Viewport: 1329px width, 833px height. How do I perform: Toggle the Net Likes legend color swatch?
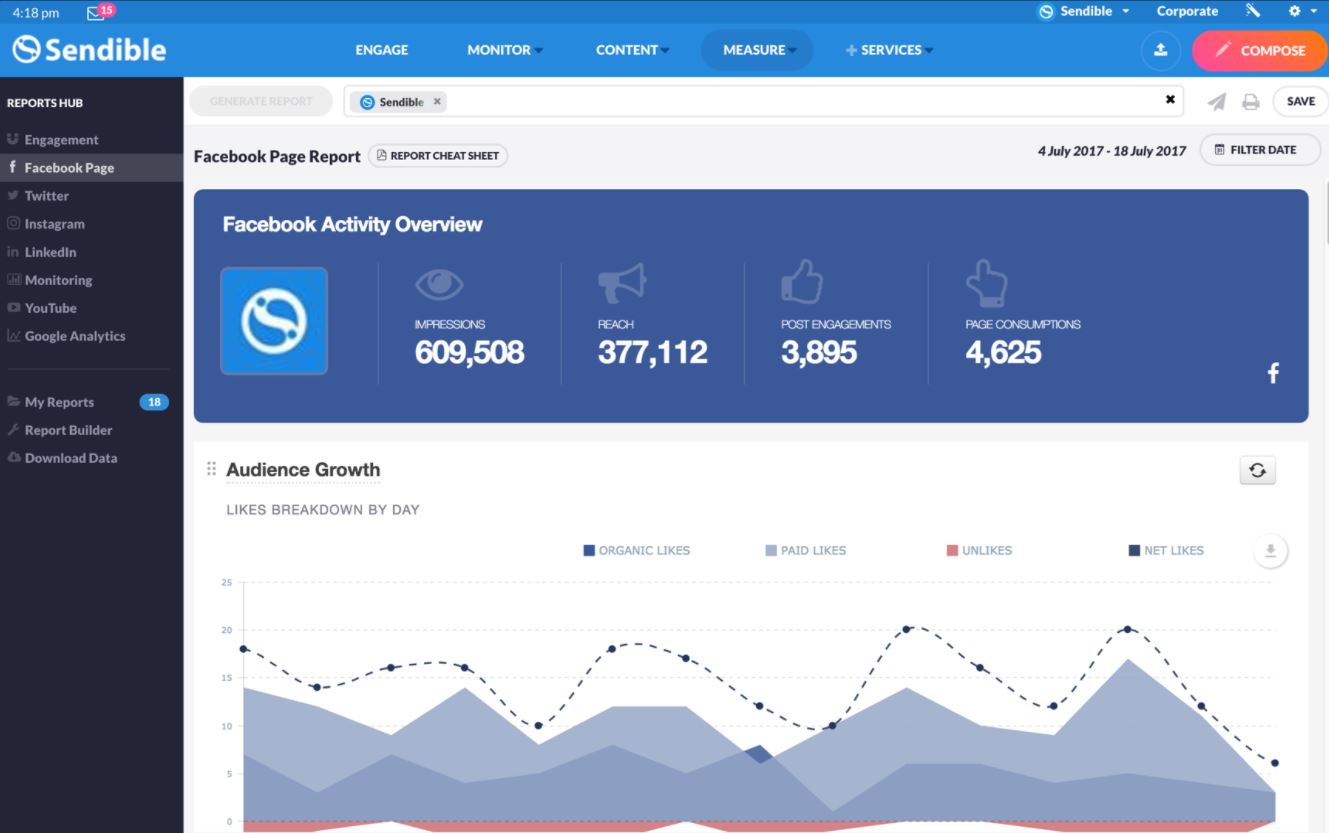[x=1134, y=550]
